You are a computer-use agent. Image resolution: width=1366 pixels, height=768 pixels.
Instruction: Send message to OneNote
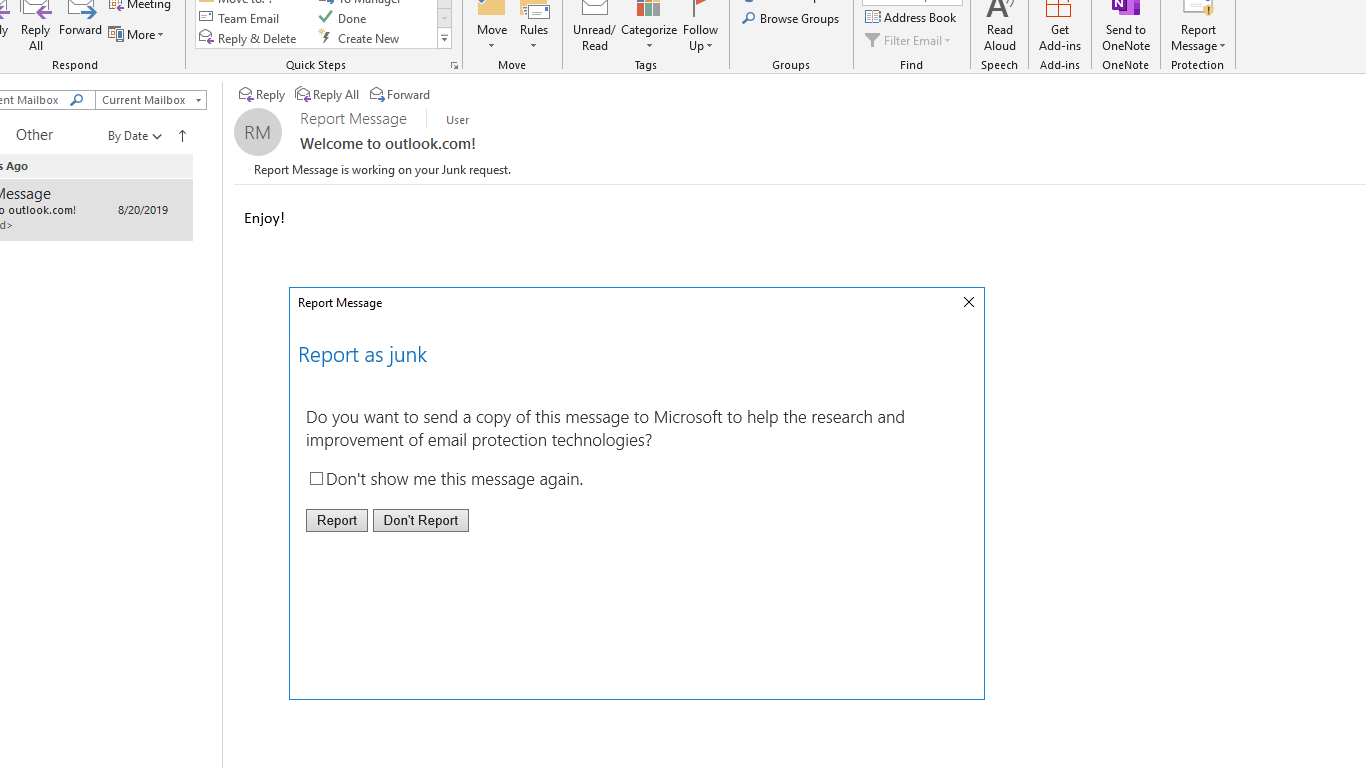pos(1126,27)
